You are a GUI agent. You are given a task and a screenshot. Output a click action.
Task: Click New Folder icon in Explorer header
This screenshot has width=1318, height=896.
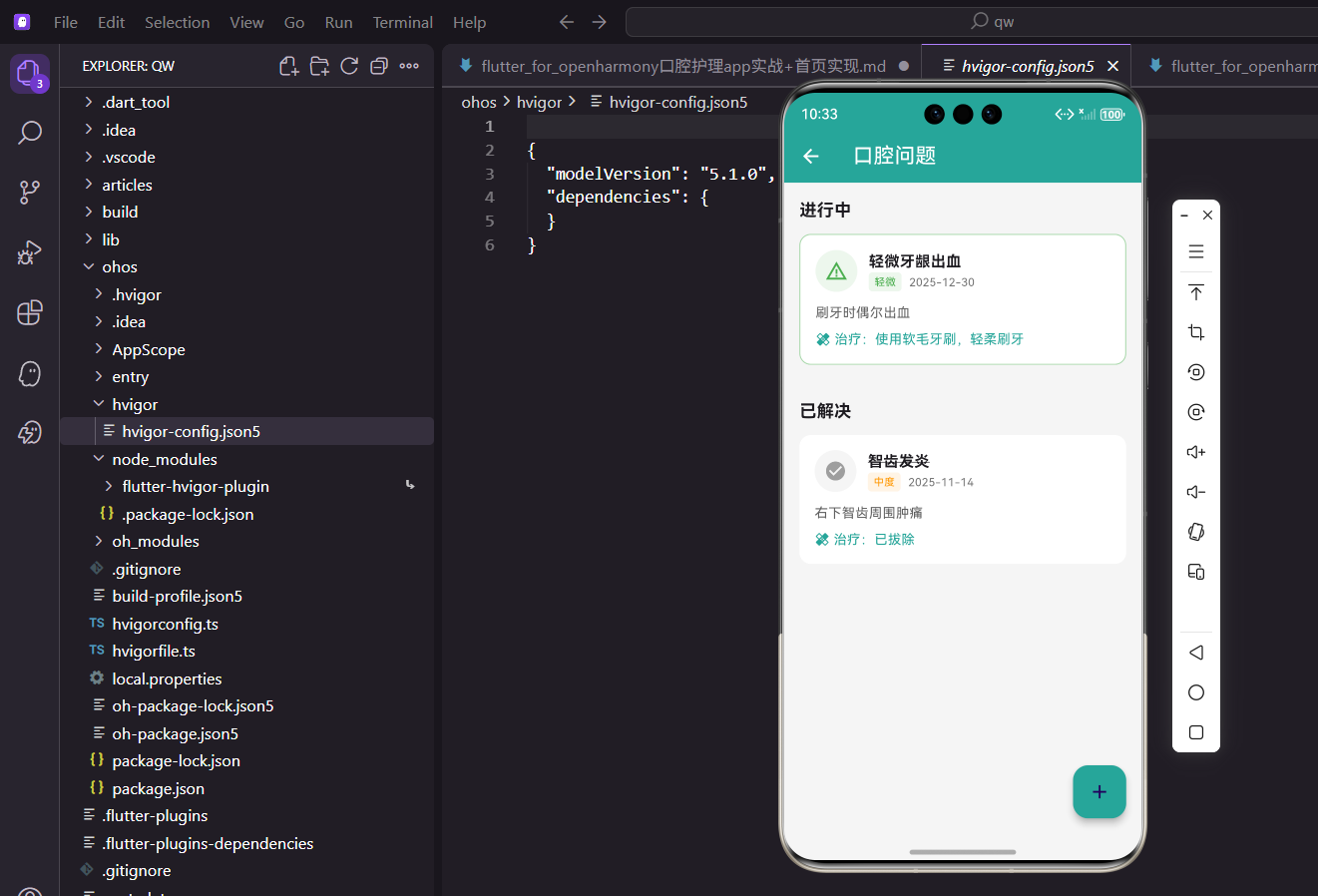coord(319,66)
